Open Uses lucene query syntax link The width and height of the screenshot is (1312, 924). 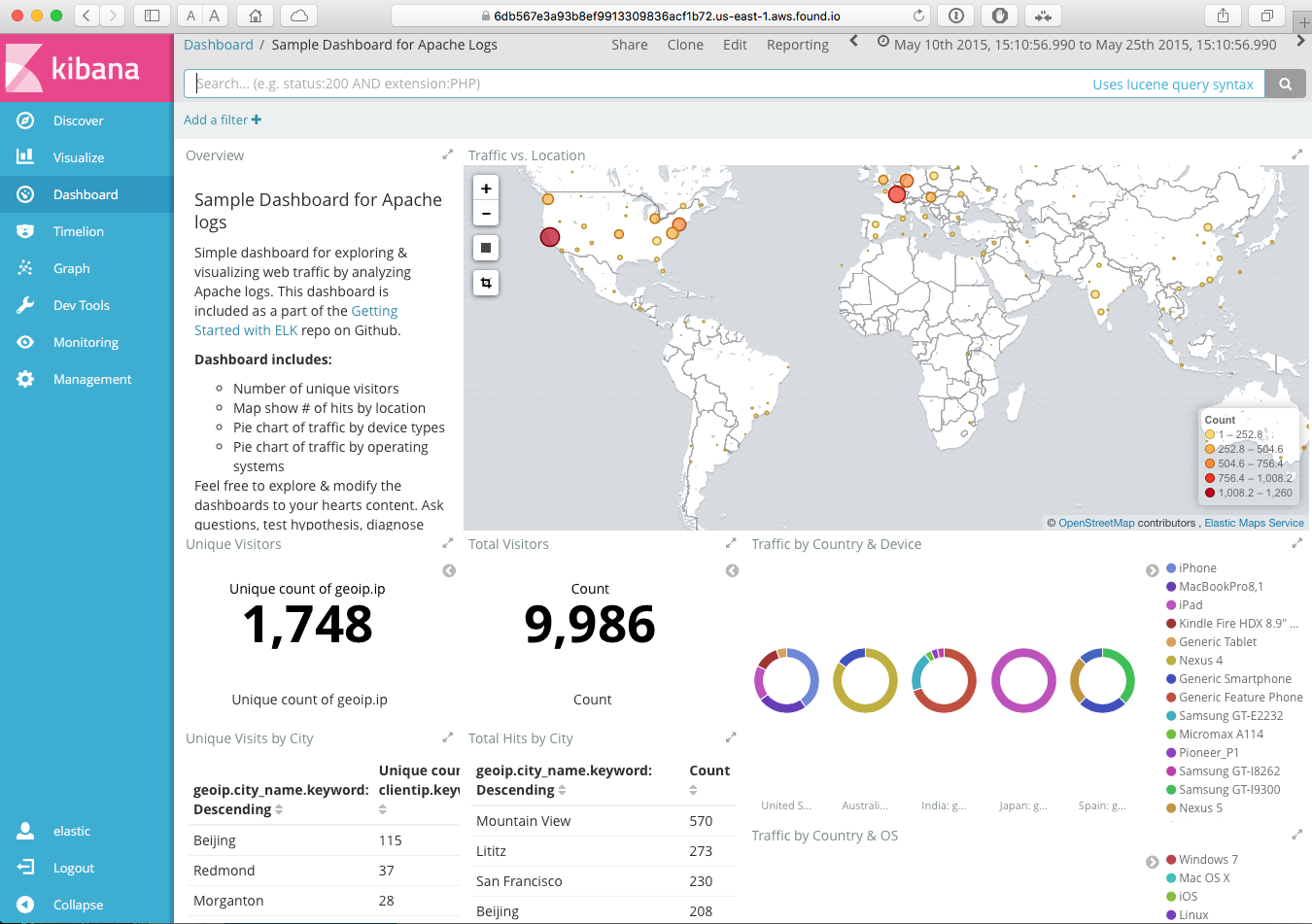[1173, 85]
